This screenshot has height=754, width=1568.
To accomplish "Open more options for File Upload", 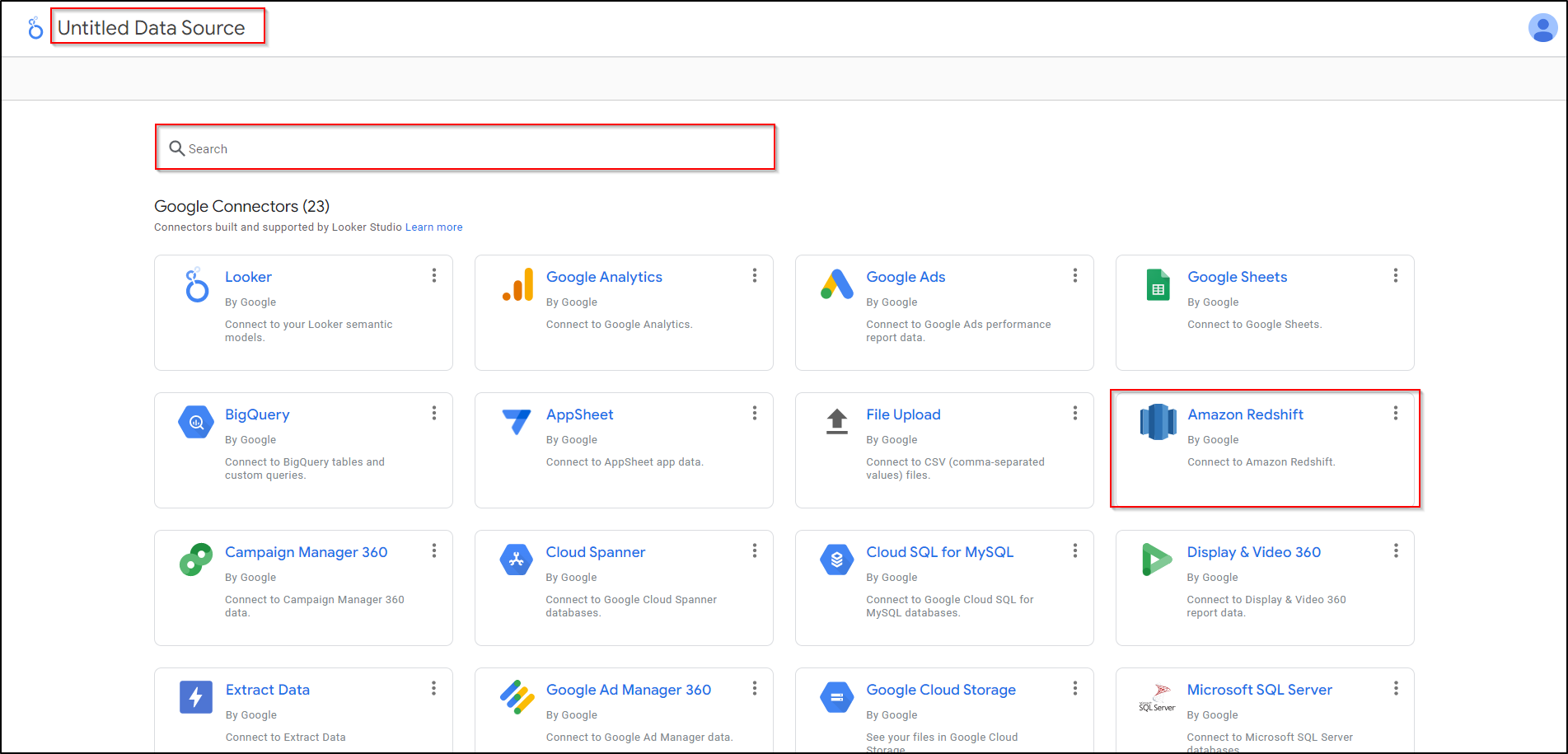I will tap(1075, 414).
